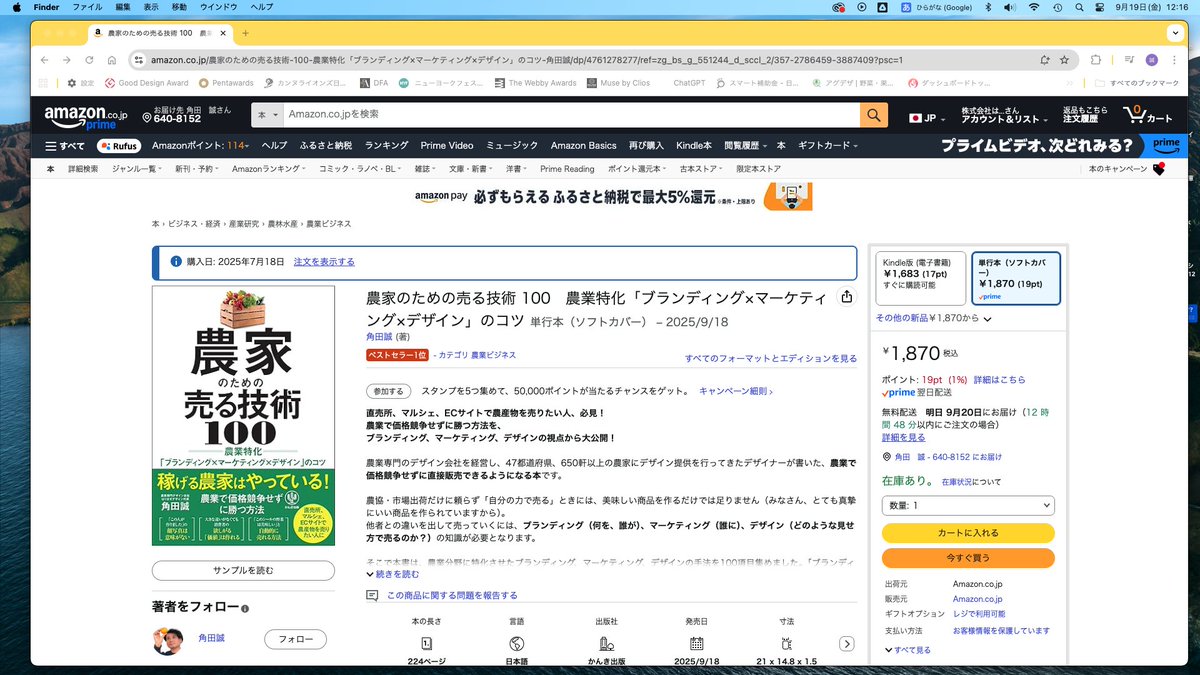Click the next arrow in book details carousel

point(846,644)
